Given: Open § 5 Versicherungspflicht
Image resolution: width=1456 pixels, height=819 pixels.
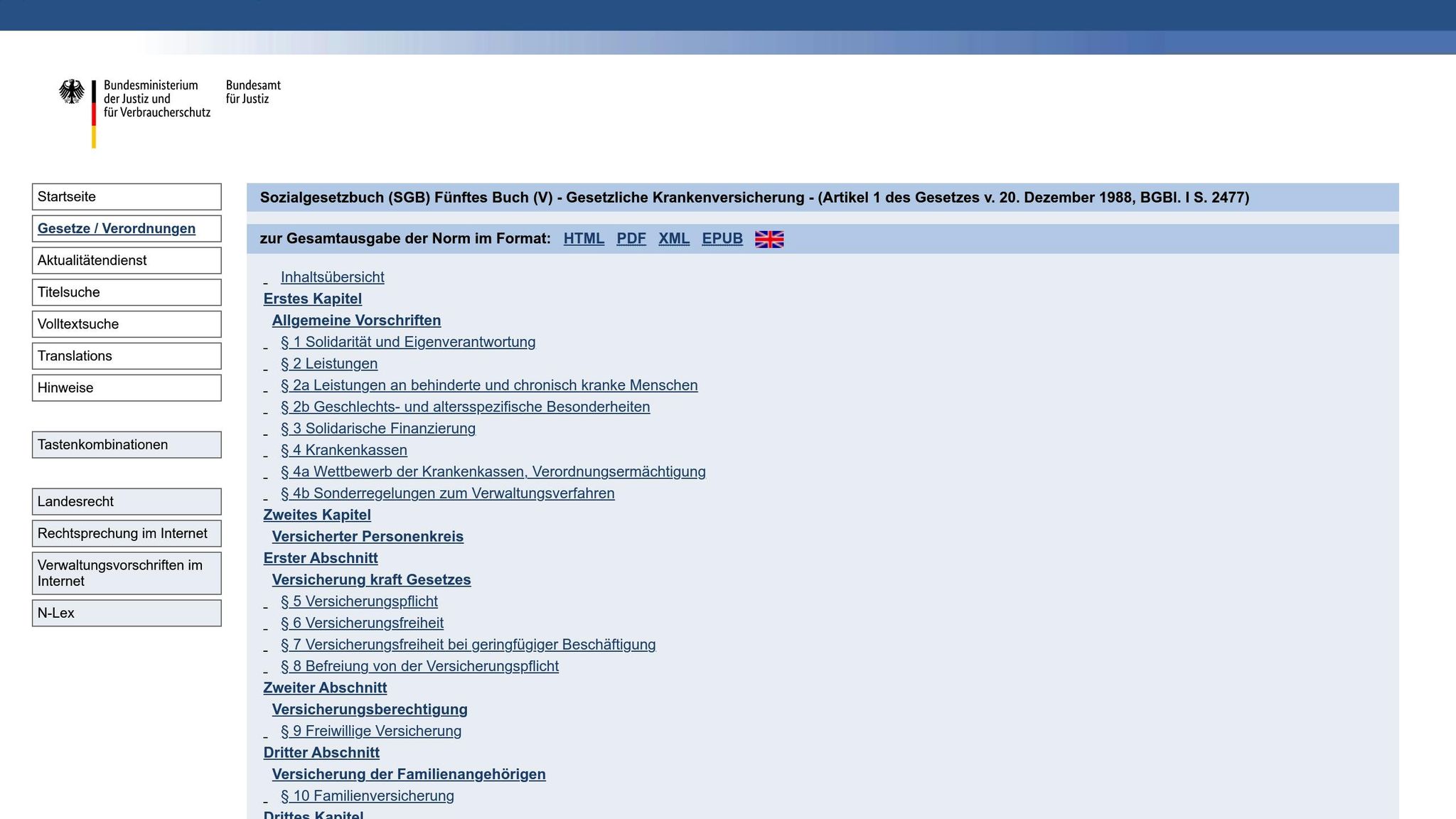Looking at the screenshot, I should click(x=359, y=601).
